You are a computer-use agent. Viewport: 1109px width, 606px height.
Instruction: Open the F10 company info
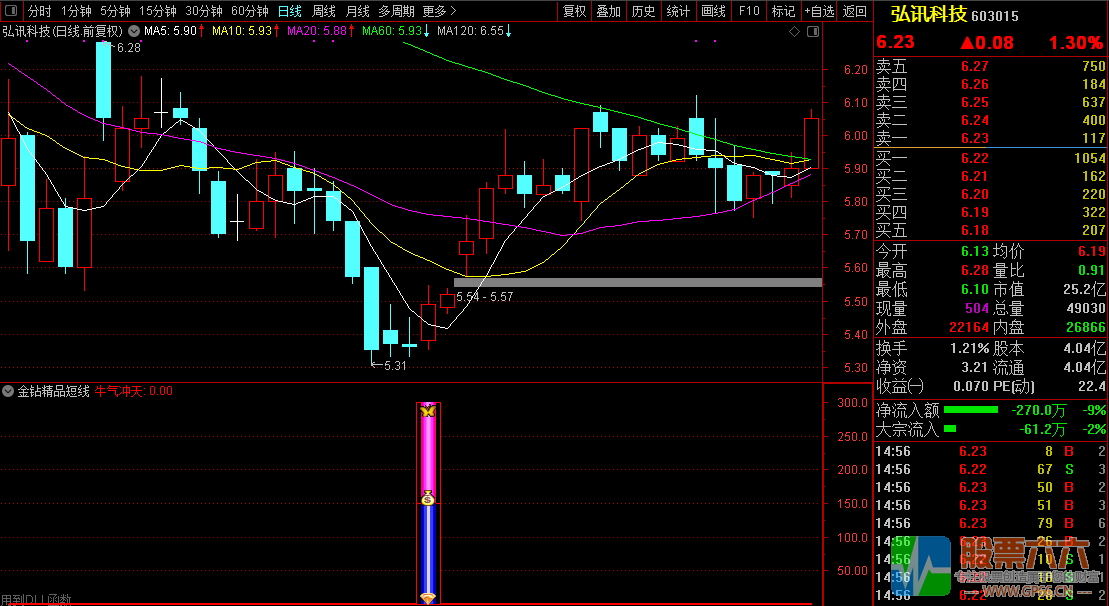pyautogui.click(x=748, y=12)
